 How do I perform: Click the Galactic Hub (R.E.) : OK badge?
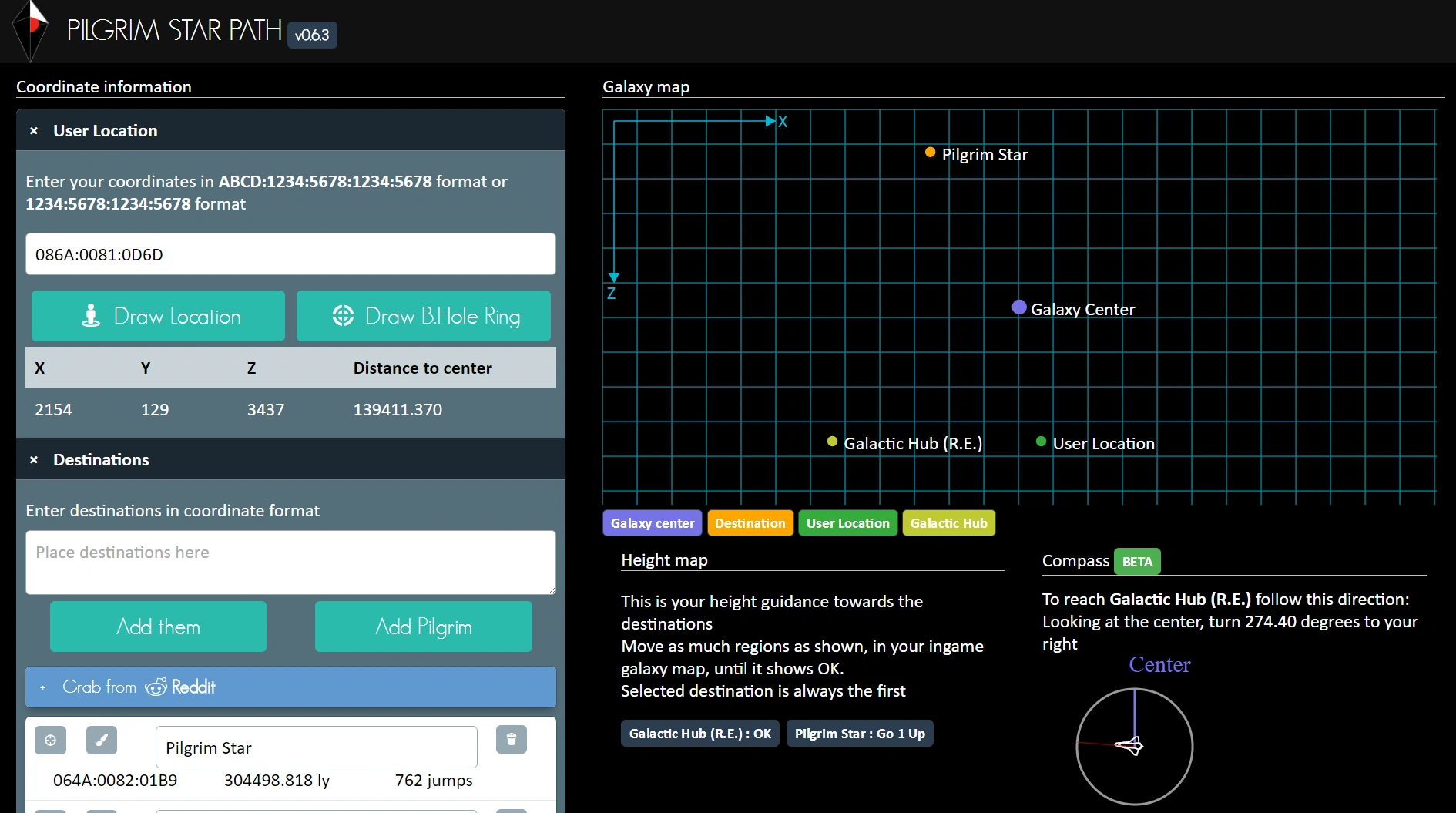(x=700, y=734)
